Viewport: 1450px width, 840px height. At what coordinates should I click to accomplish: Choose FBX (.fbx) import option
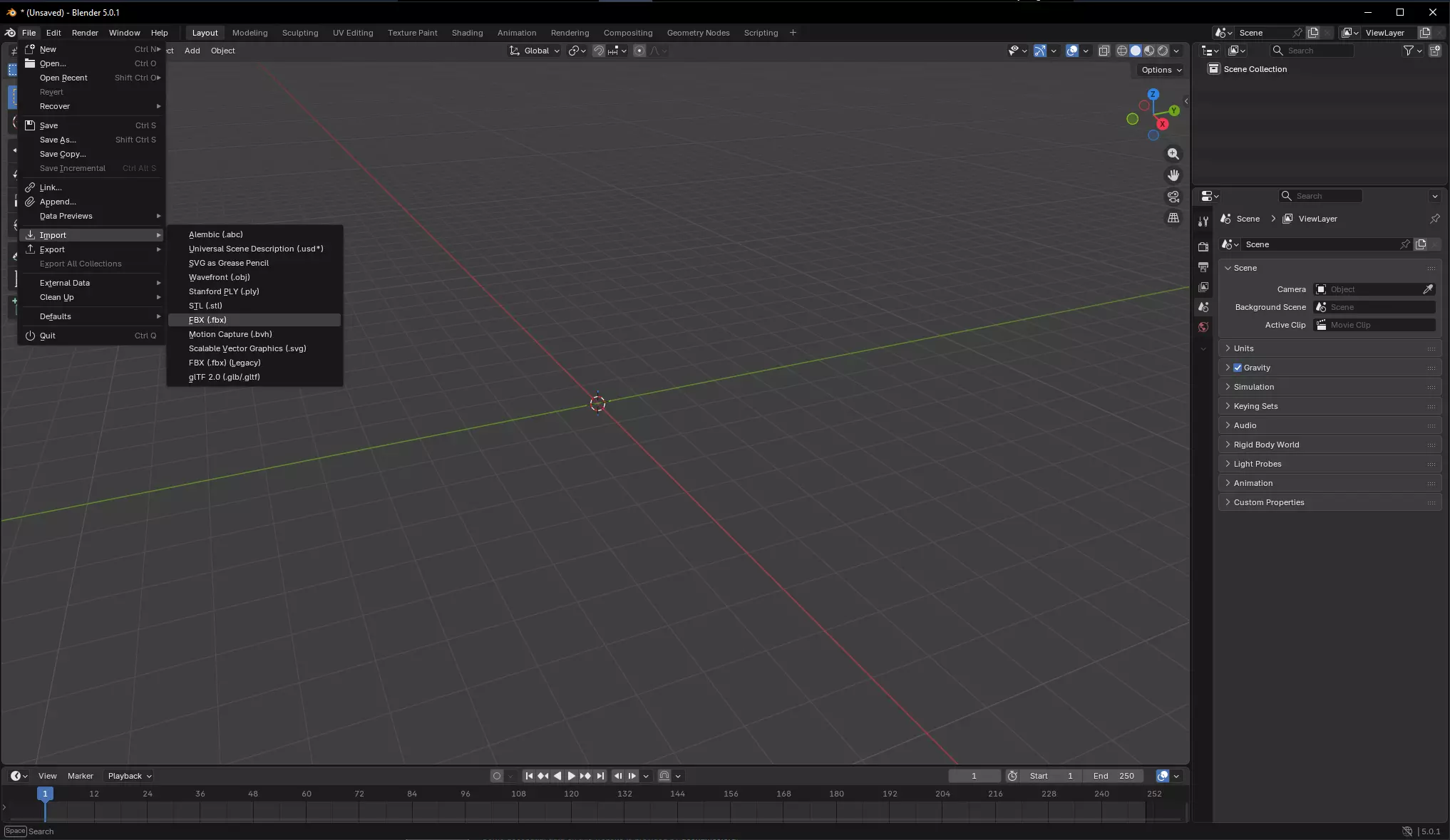click(x=207, y=320)
